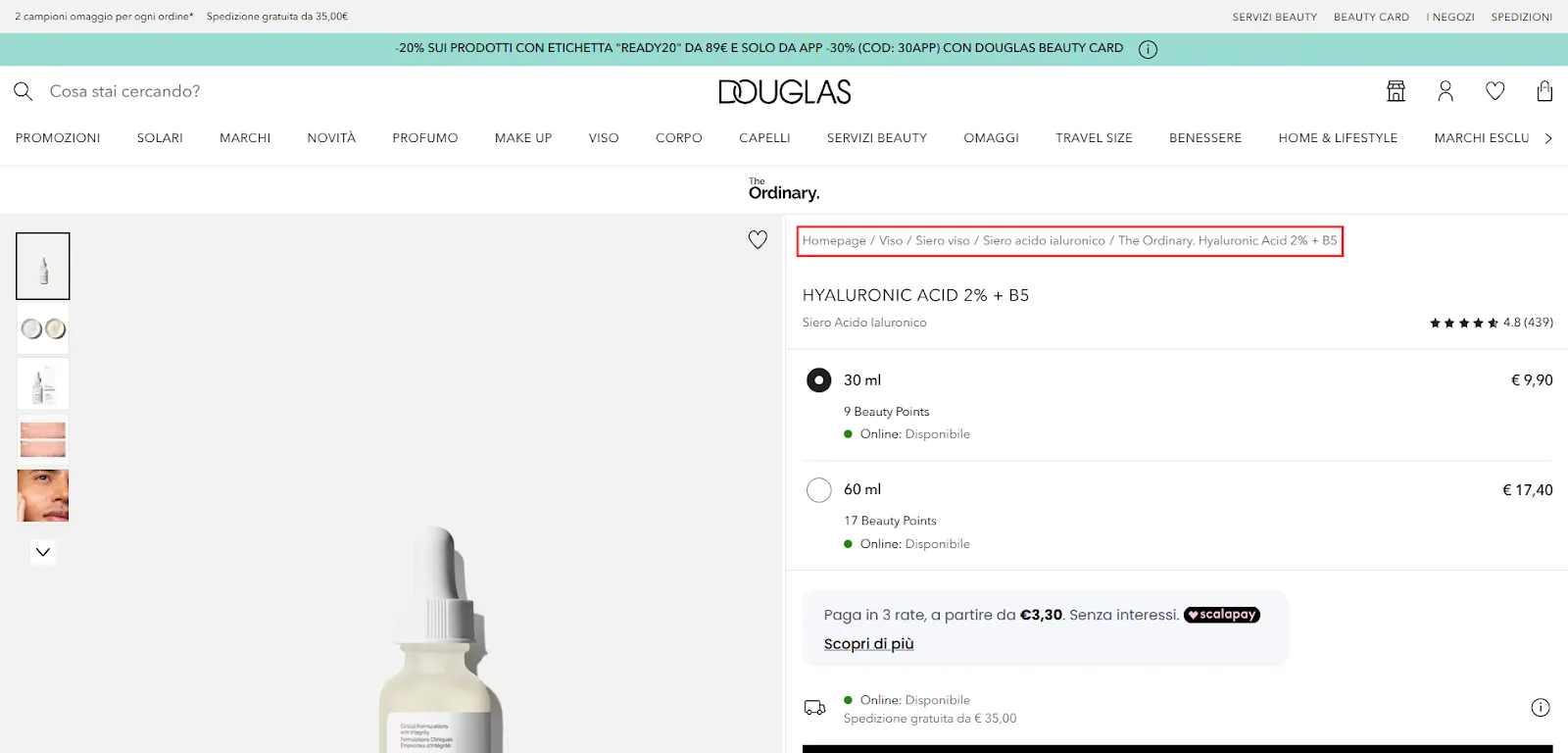The height and width of the screenshot is (753, 1568).
Task: Select the skin comparison thumbnail
Action: [43, 439]
